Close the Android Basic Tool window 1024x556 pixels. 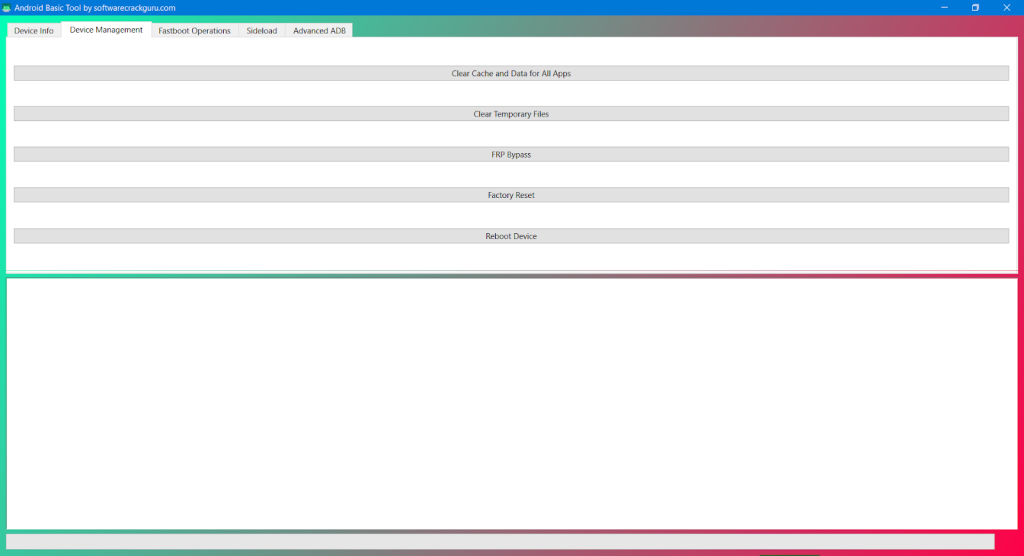coord(1006,8)
